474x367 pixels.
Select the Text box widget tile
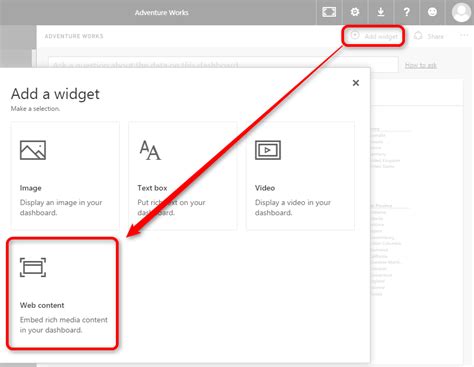coord(183,176)
